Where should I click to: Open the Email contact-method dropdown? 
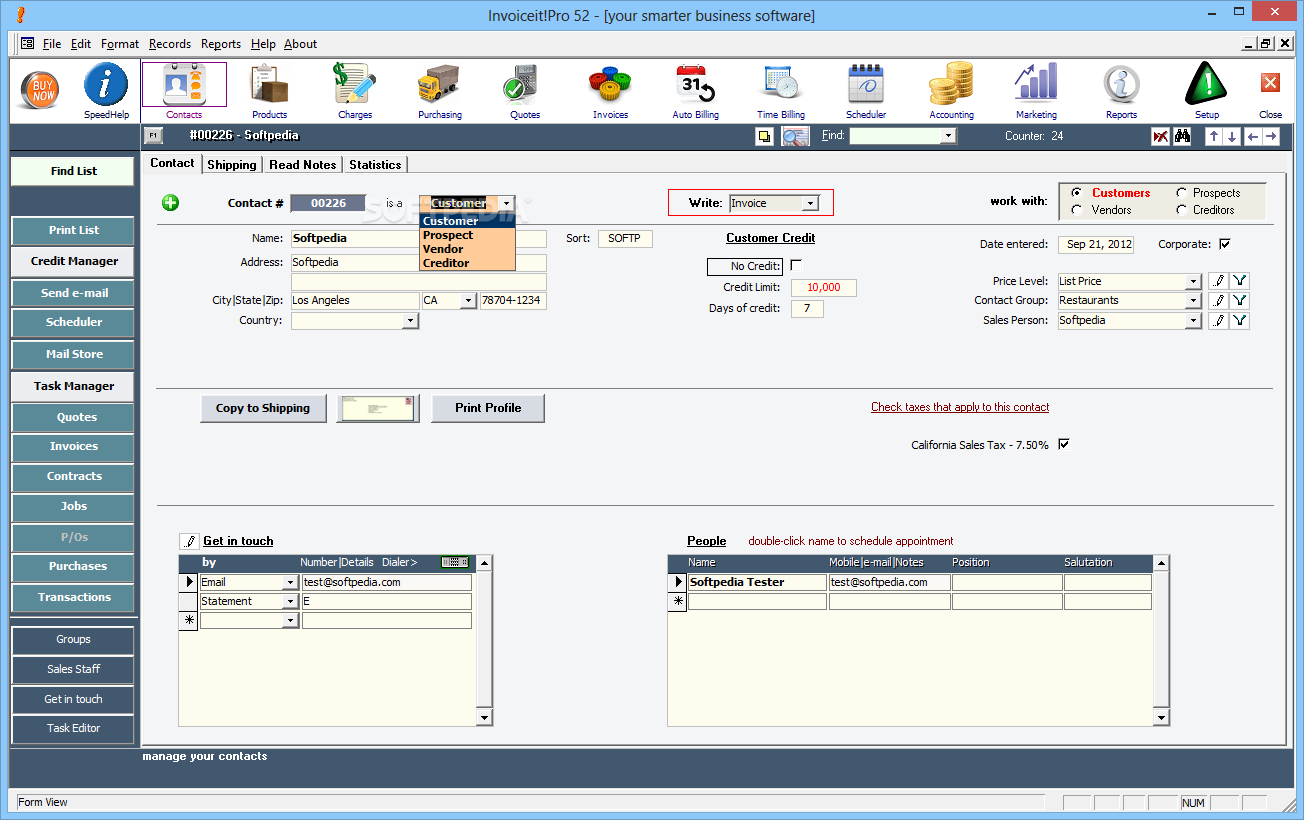[x=291, y=582]
